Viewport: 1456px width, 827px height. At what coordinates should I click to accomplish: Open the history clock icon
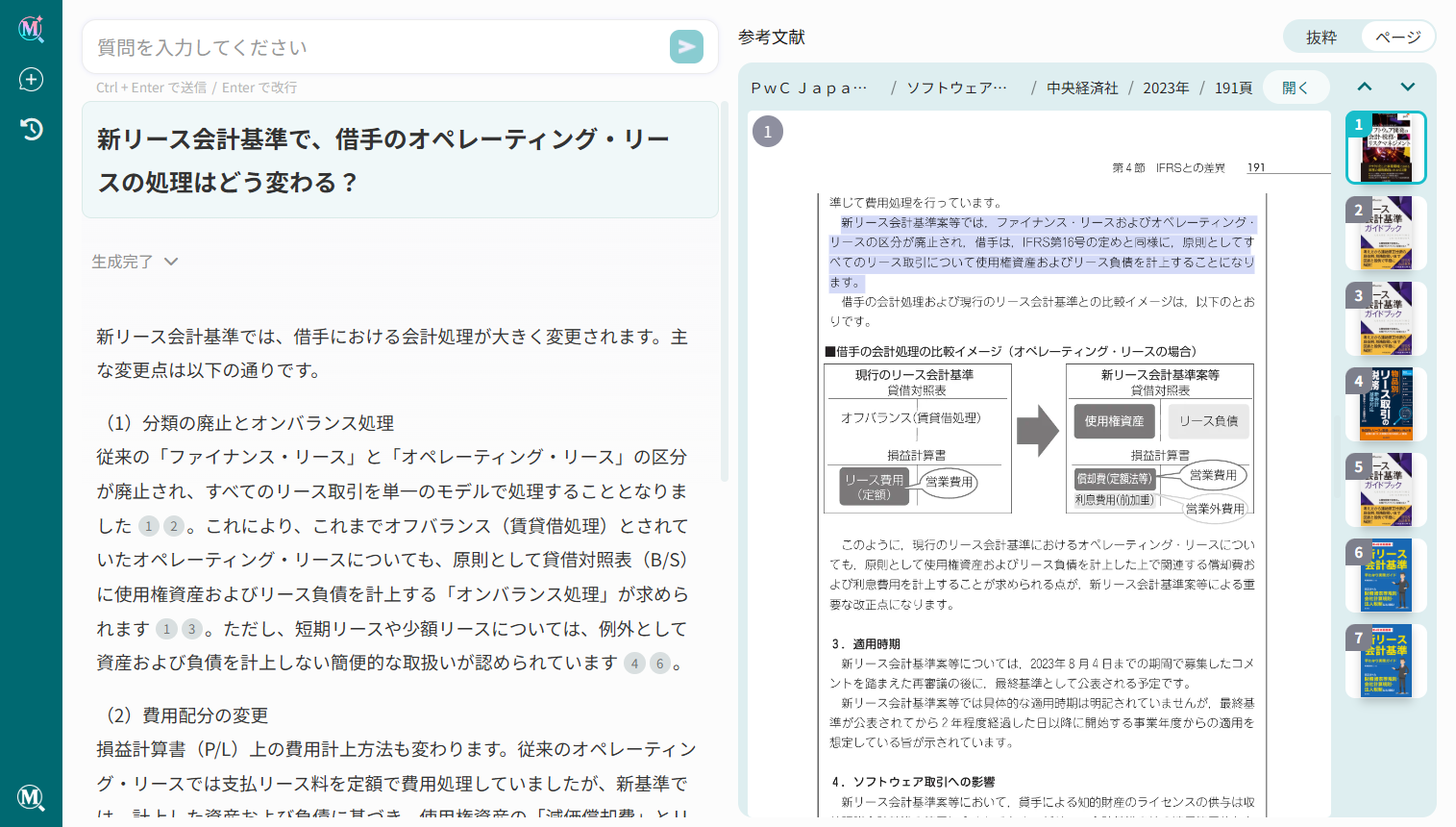[x=31, y=129]
